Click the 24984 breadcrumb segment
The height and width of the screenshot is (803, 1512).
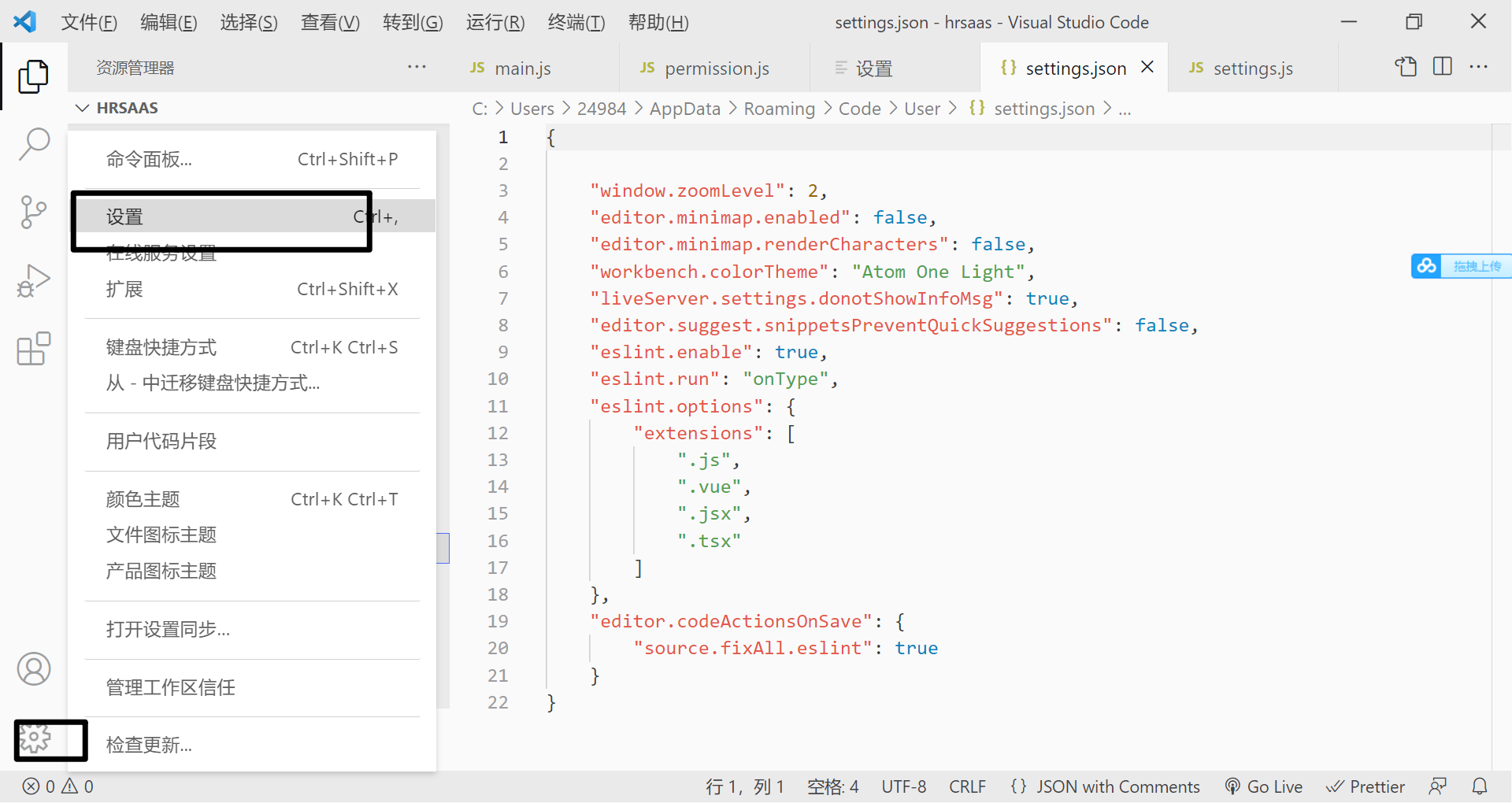coord(602,109)
